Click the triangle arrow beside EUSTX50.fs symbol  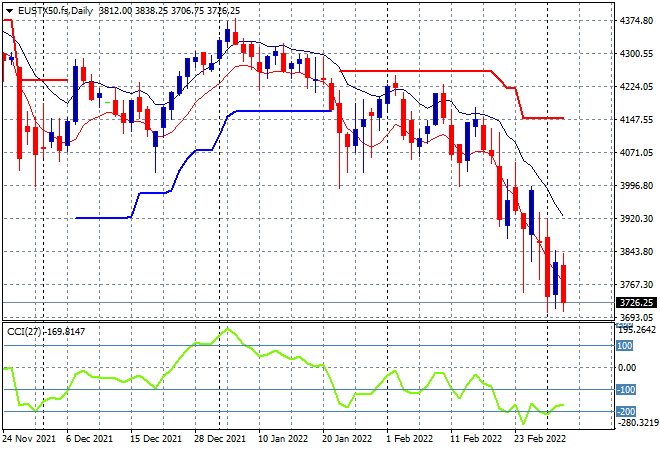coord(9,11)
